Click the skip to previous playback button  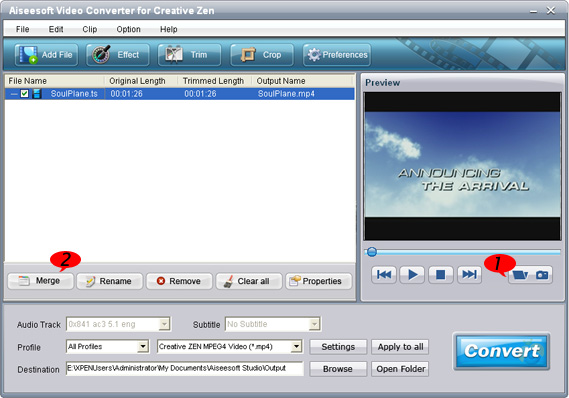pyautogui.click(x=384, y=275)
